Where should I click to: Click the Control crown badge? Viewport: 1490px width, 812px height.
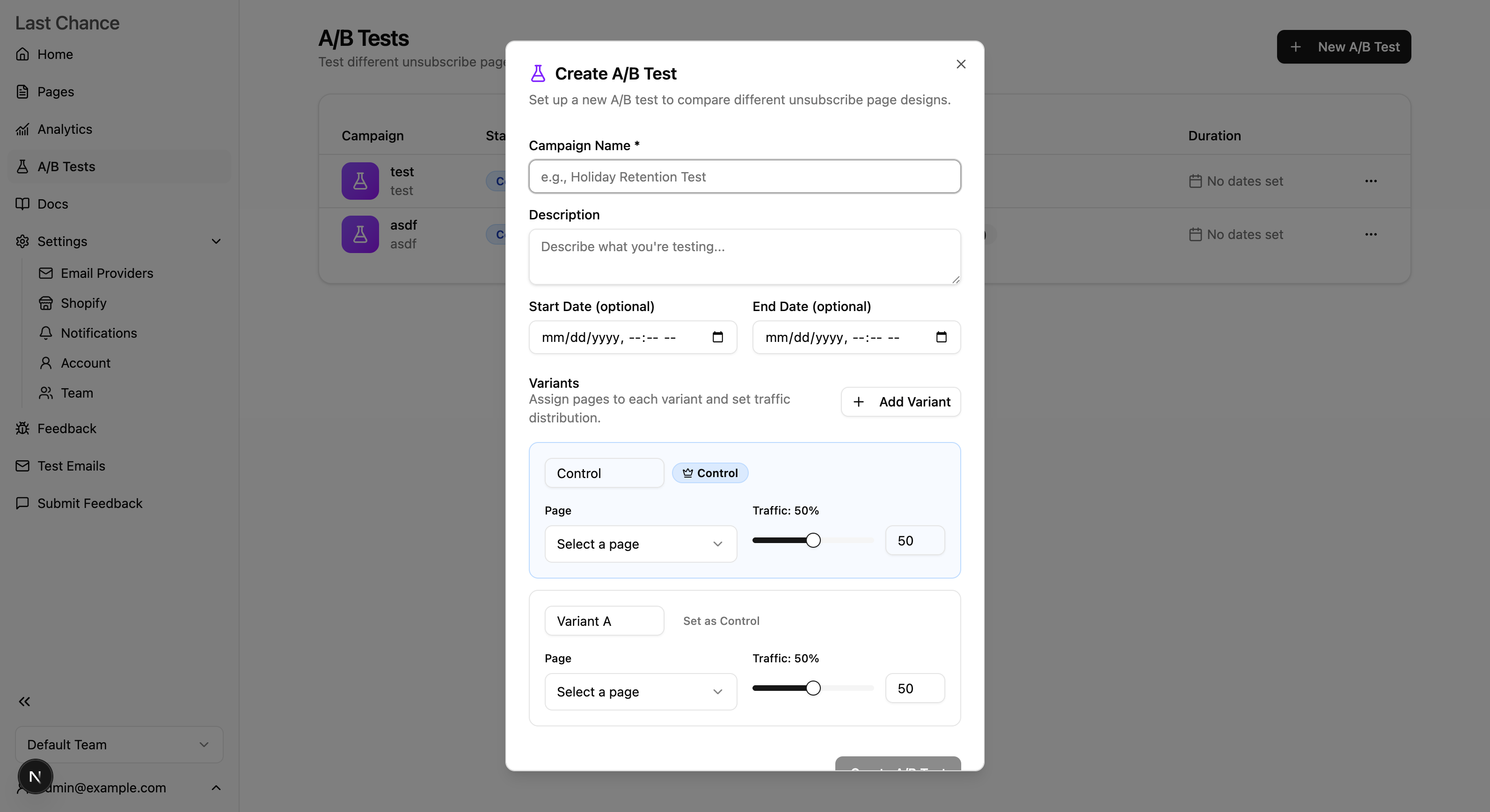point(710,473)
